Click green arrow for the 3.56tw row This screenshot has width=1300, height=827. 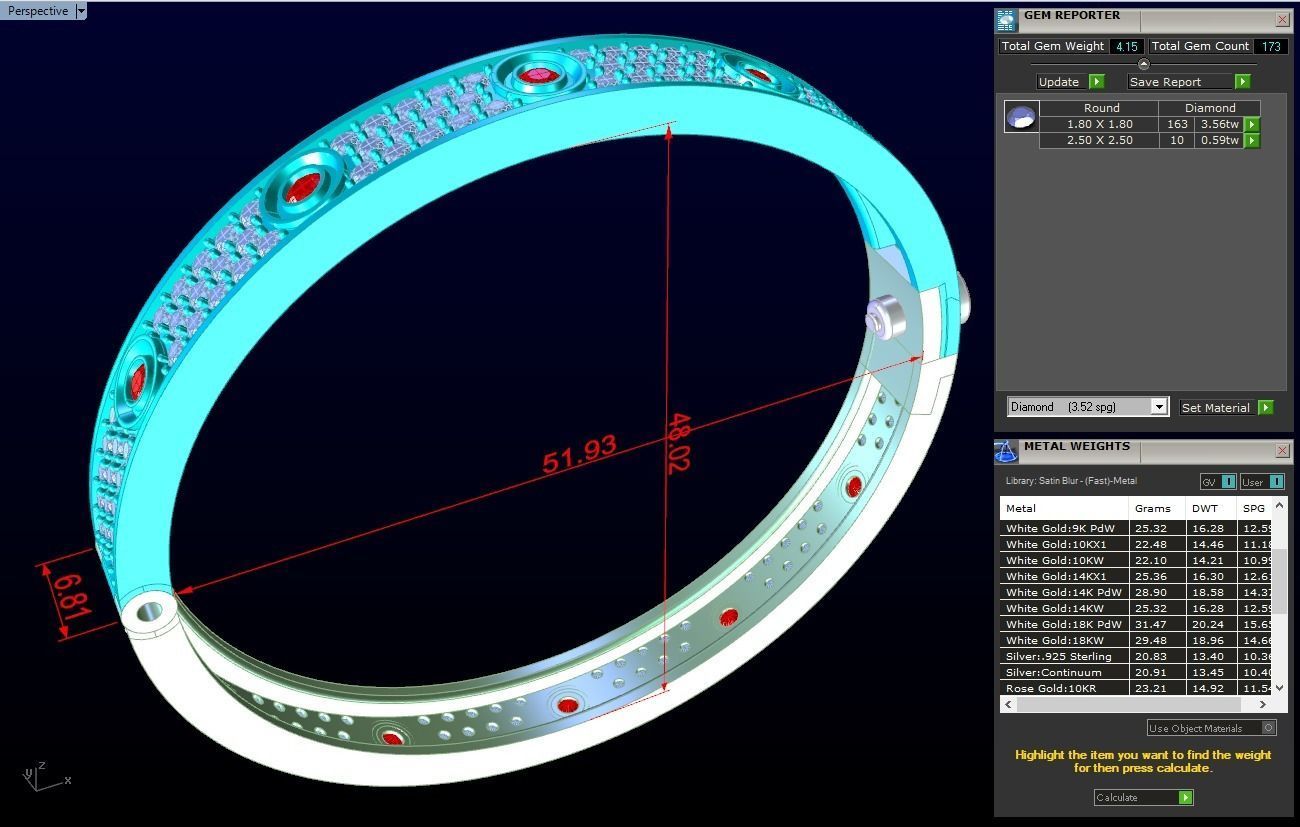[x=1252, y=125]
